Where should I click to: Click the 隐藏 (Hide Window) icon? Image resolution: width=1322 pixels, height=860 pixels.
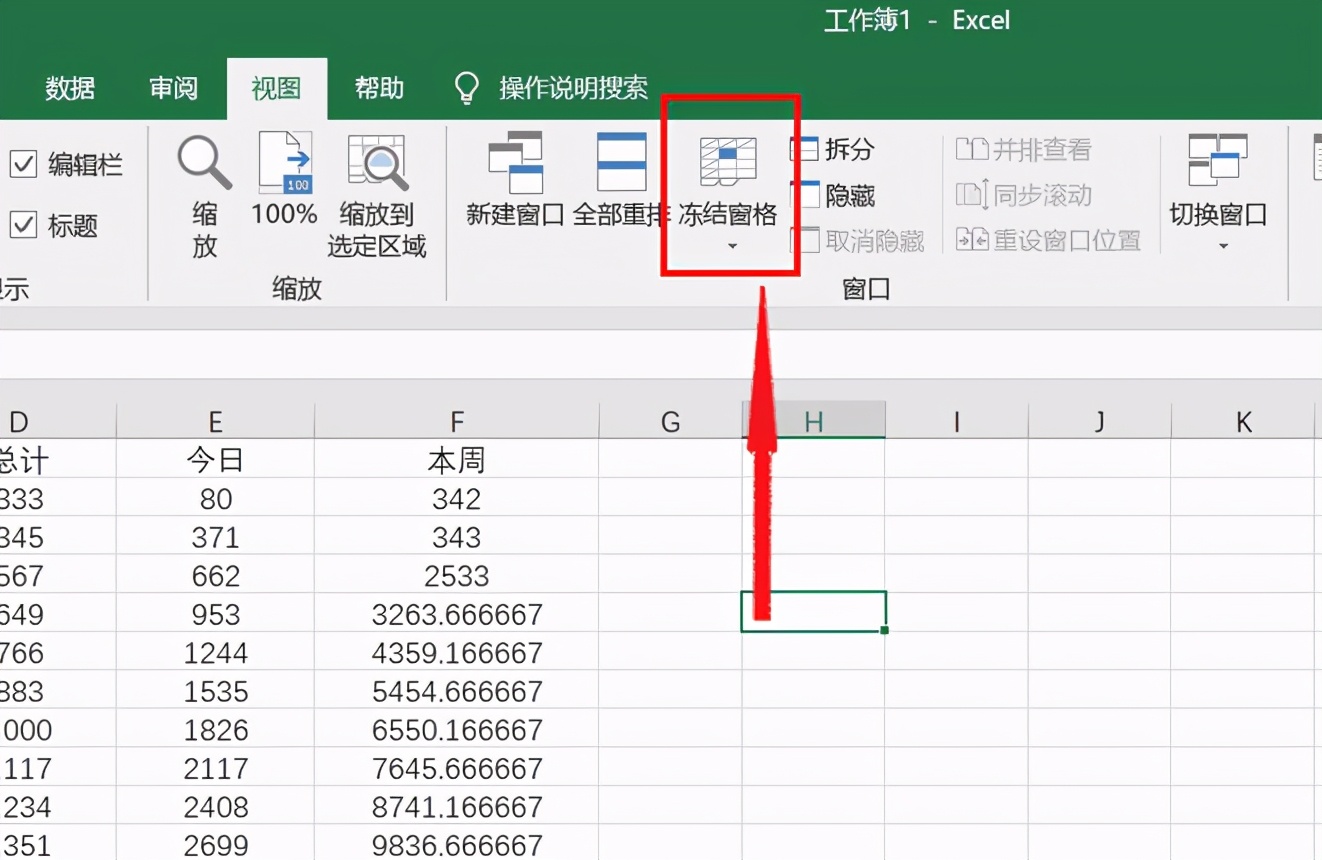[837, 194]
